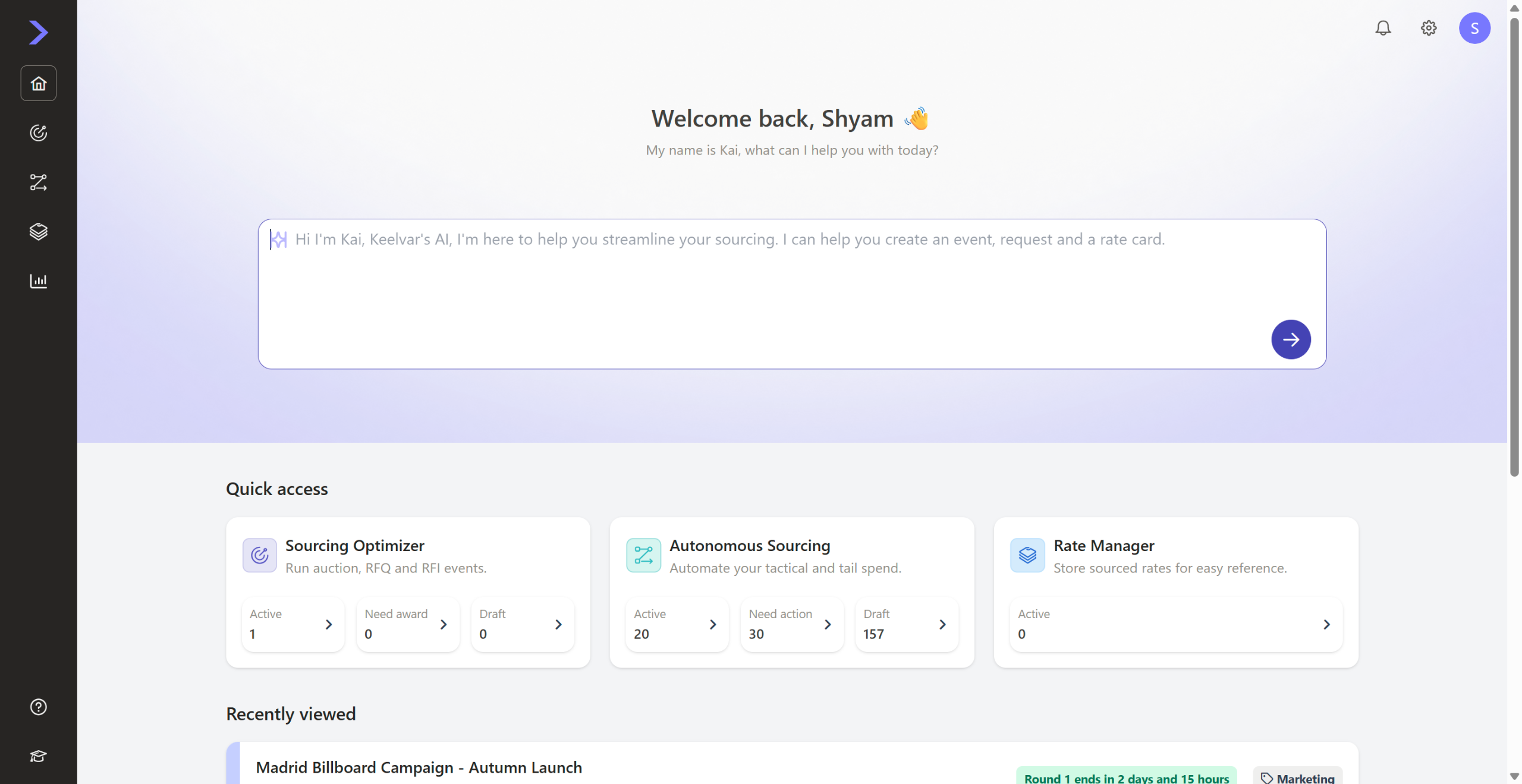Image resolution: width=1522 pixels, height=784 pixels.
Task: Open Rate Manager layers sidebar icon
Action: [x=39, y=231]
